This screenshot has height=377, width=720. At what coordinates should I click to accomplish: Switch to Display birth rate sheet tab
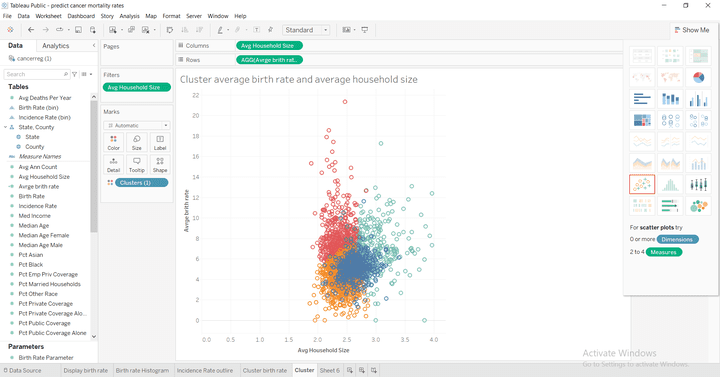pos(85,370)
